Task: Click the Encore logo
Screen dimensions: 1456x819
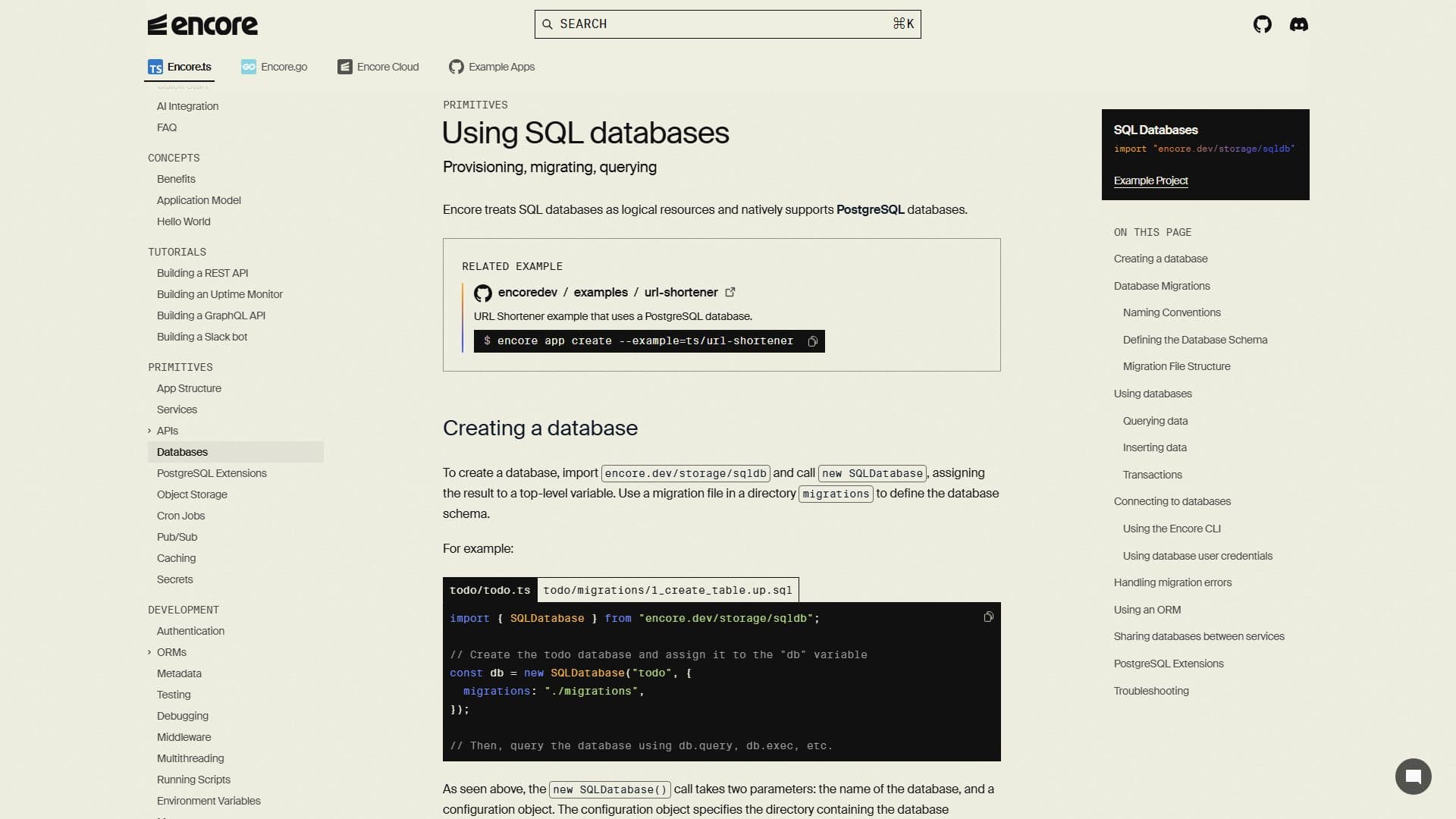Action: tap(202, 25)
